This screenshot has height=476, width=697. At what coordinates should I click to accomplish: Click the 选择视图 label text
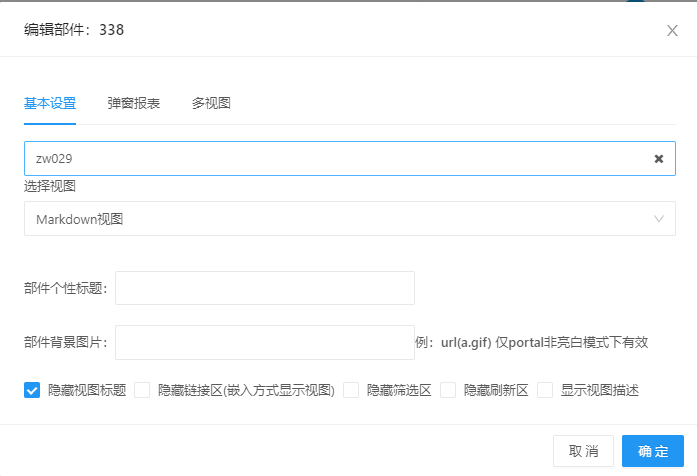click(50, 186)
